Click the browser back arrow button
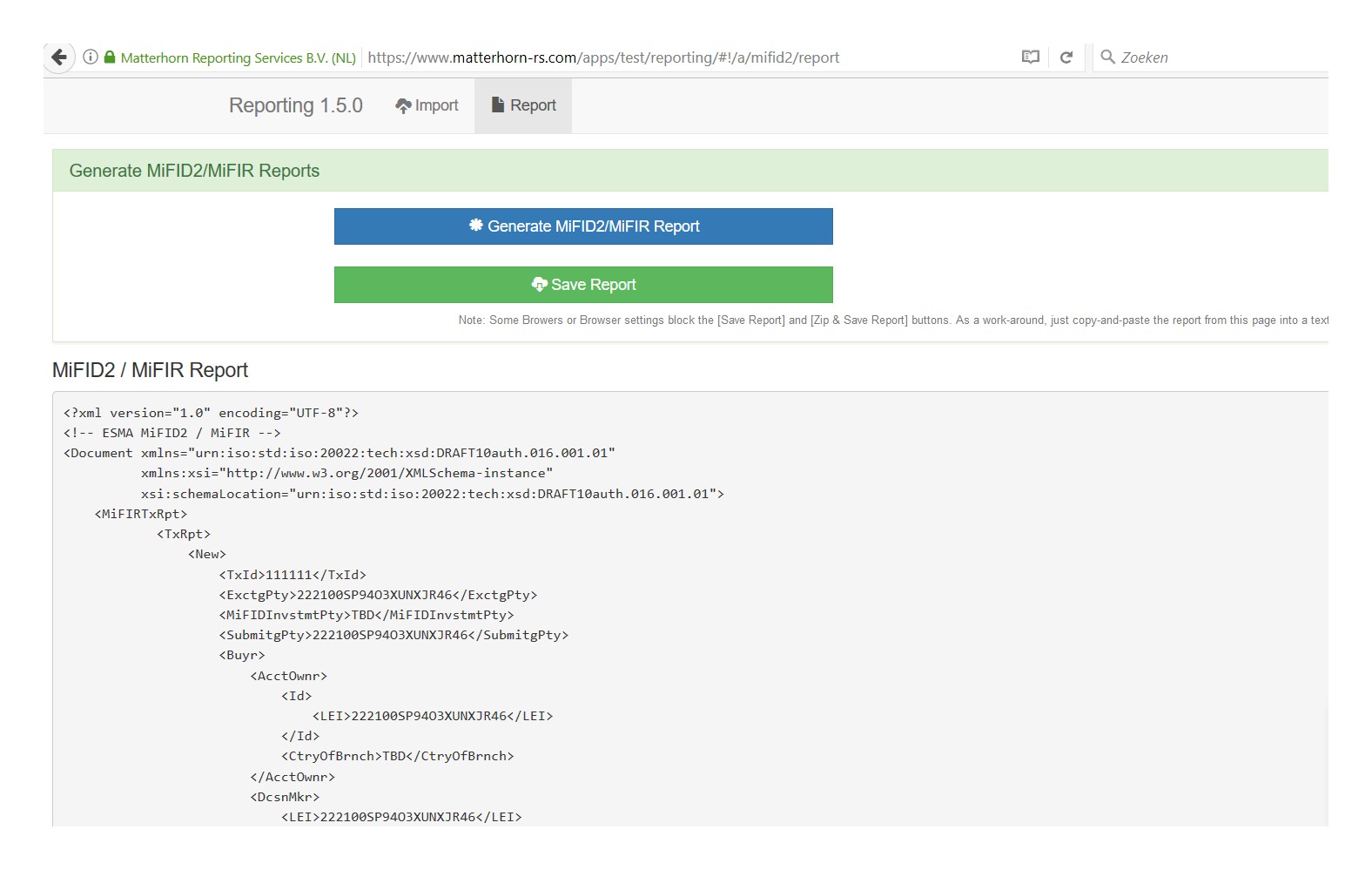The height and width of the screenshot is (870, 1372). [x=58, y=57]
